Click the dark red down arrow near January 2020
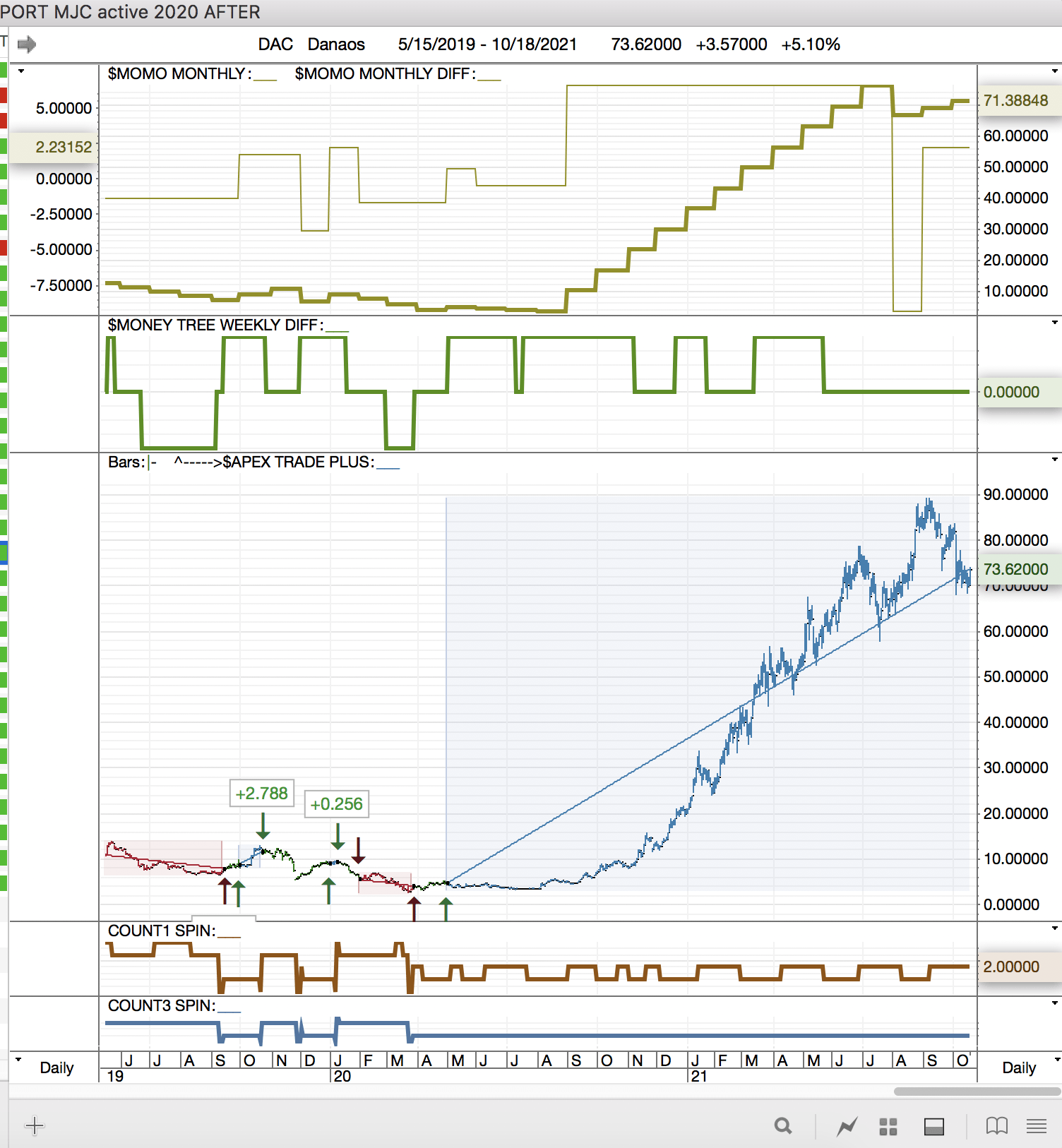 pyautogui.click(x=359, y=850)
